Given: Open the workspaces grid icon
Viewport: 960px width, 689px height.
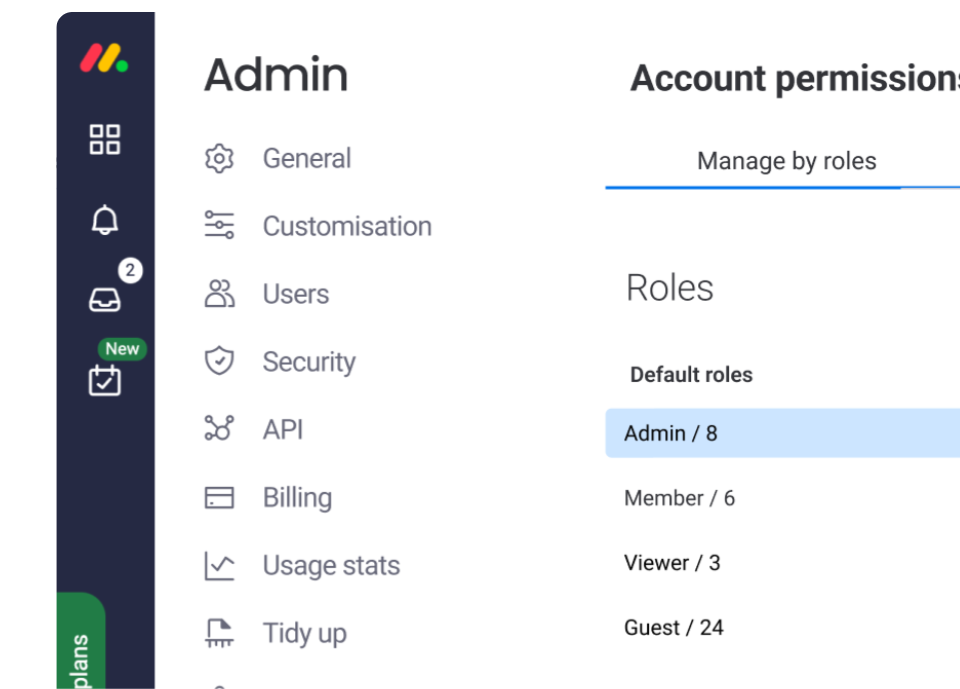Looking at the screenshot, I should [104, 139].
